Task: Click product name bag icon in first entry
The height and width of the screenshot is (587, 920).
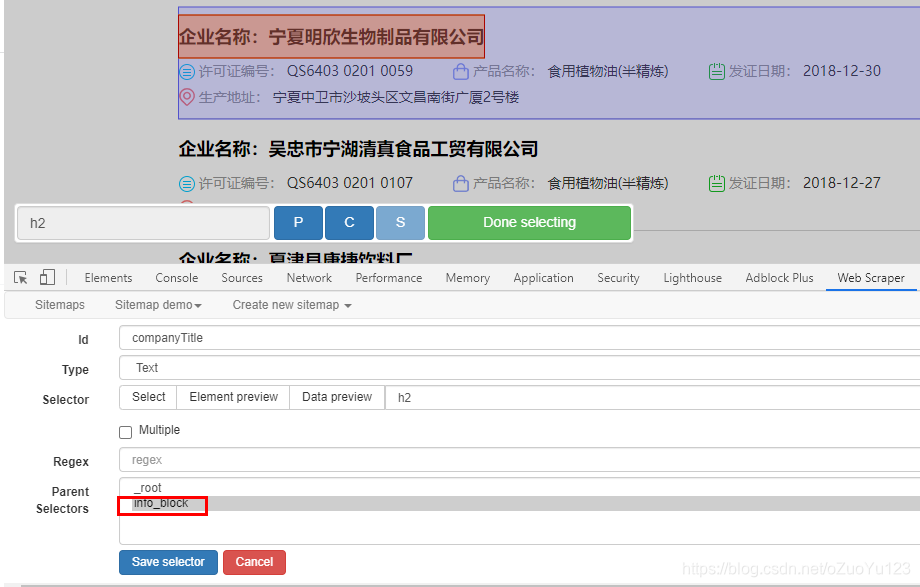Action: point(461,72)
